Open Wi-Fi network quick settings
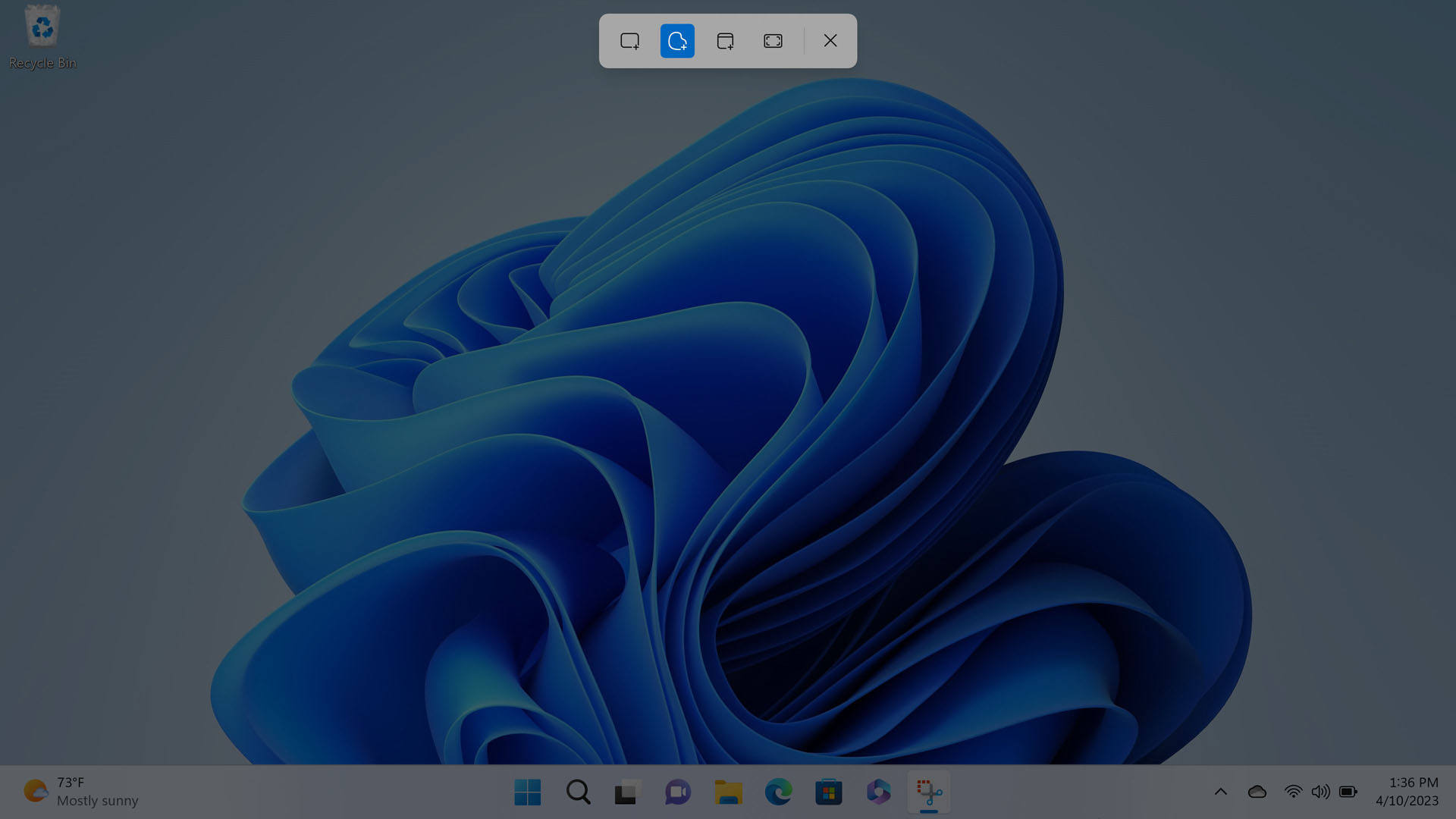 click(1293, 792)
